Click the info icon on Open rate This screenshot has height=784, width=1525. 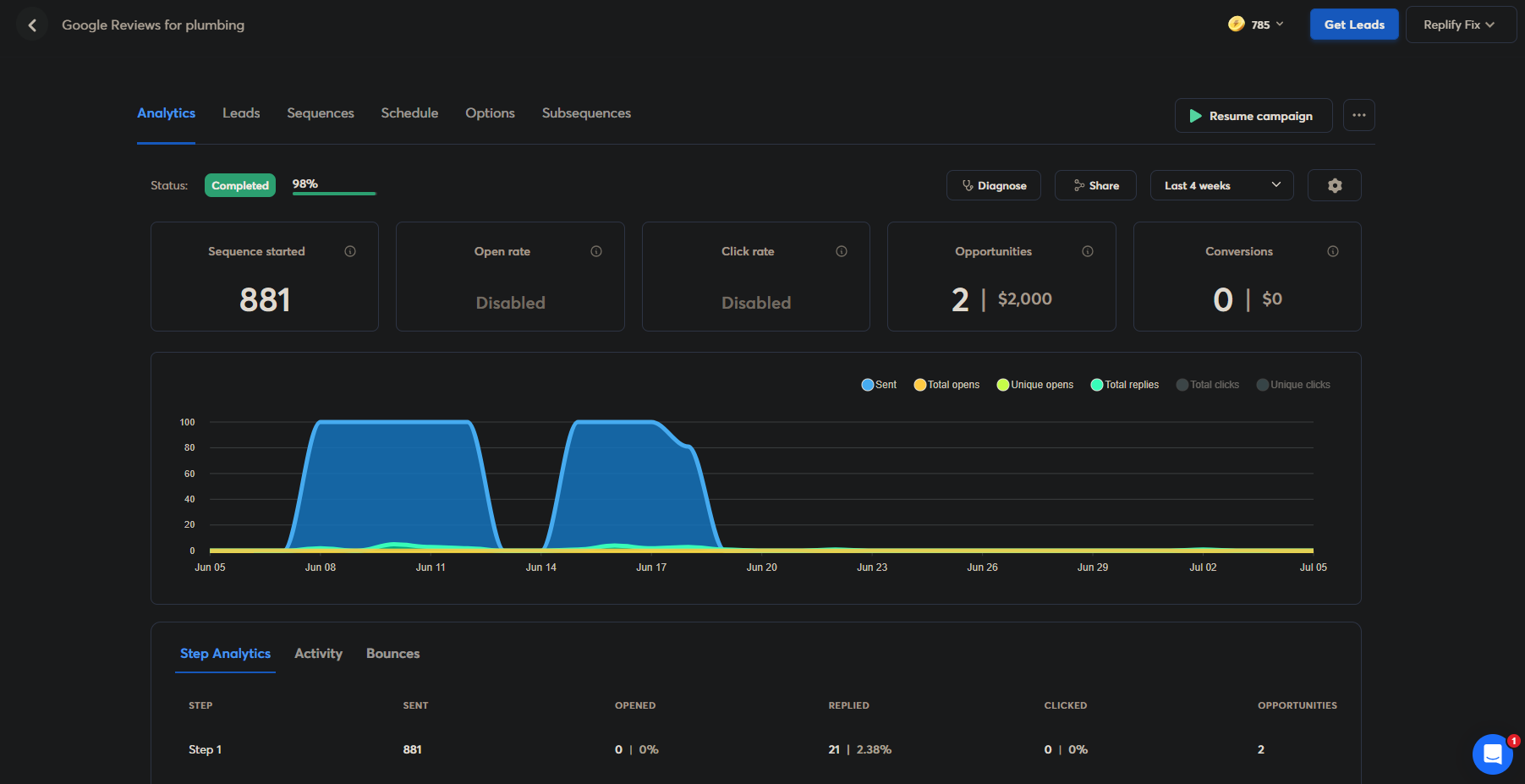[596, 251]
